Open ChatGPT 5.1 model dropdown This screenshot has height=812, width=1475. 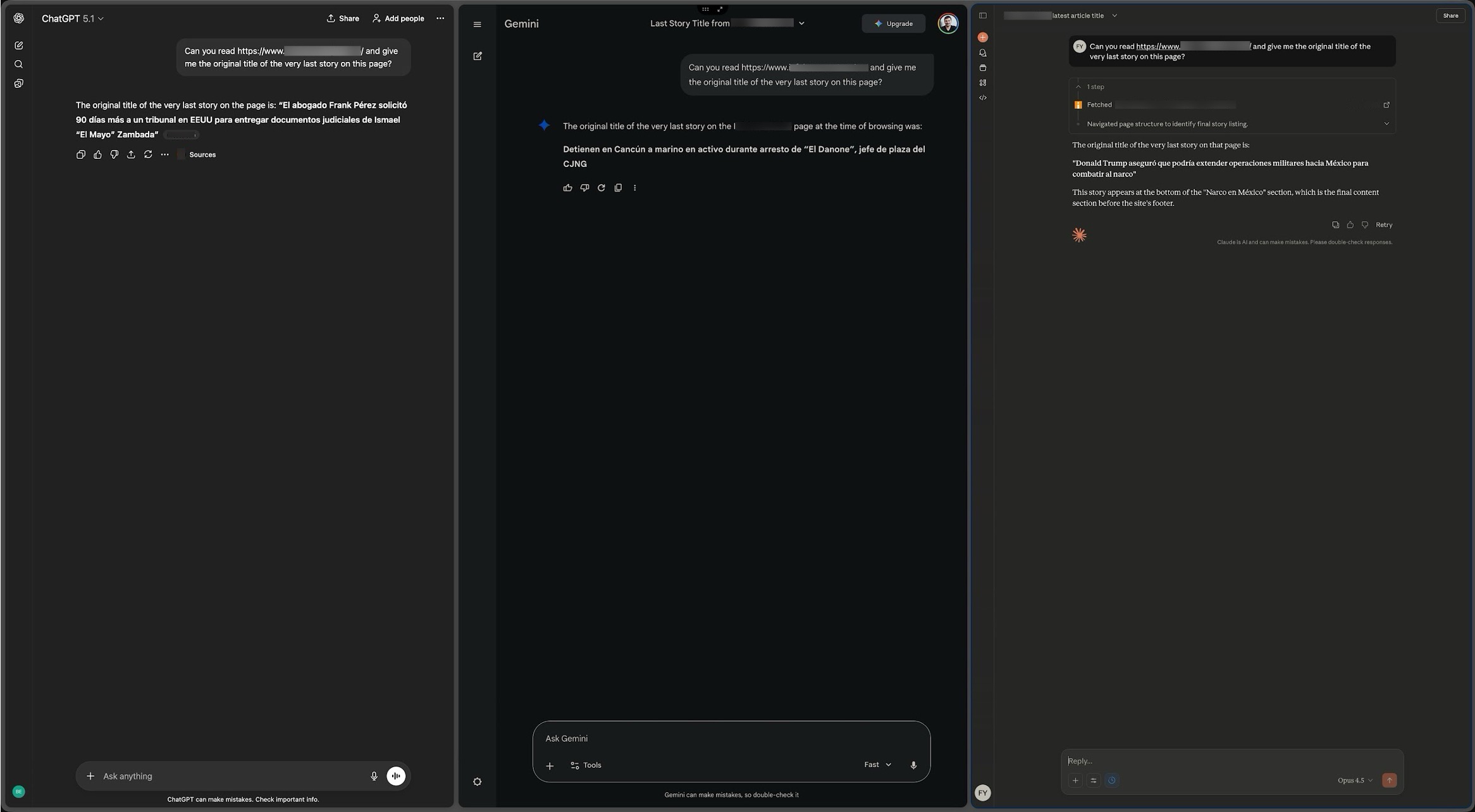[x=73, y=19]
